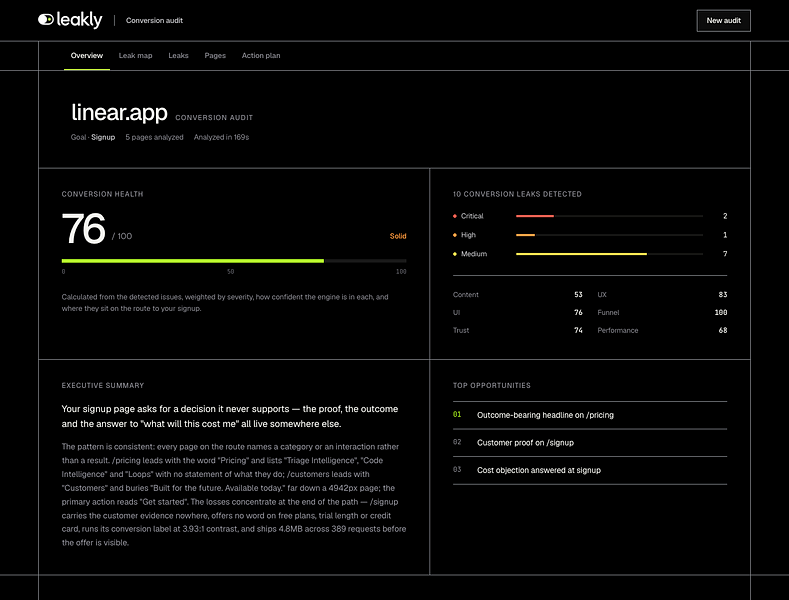Click the conversion health green progress bar

[193, 261]
